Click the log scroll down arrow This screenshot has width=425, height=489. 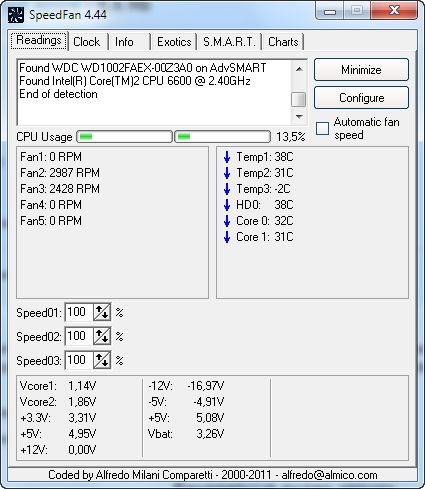(x=299, y=117)
